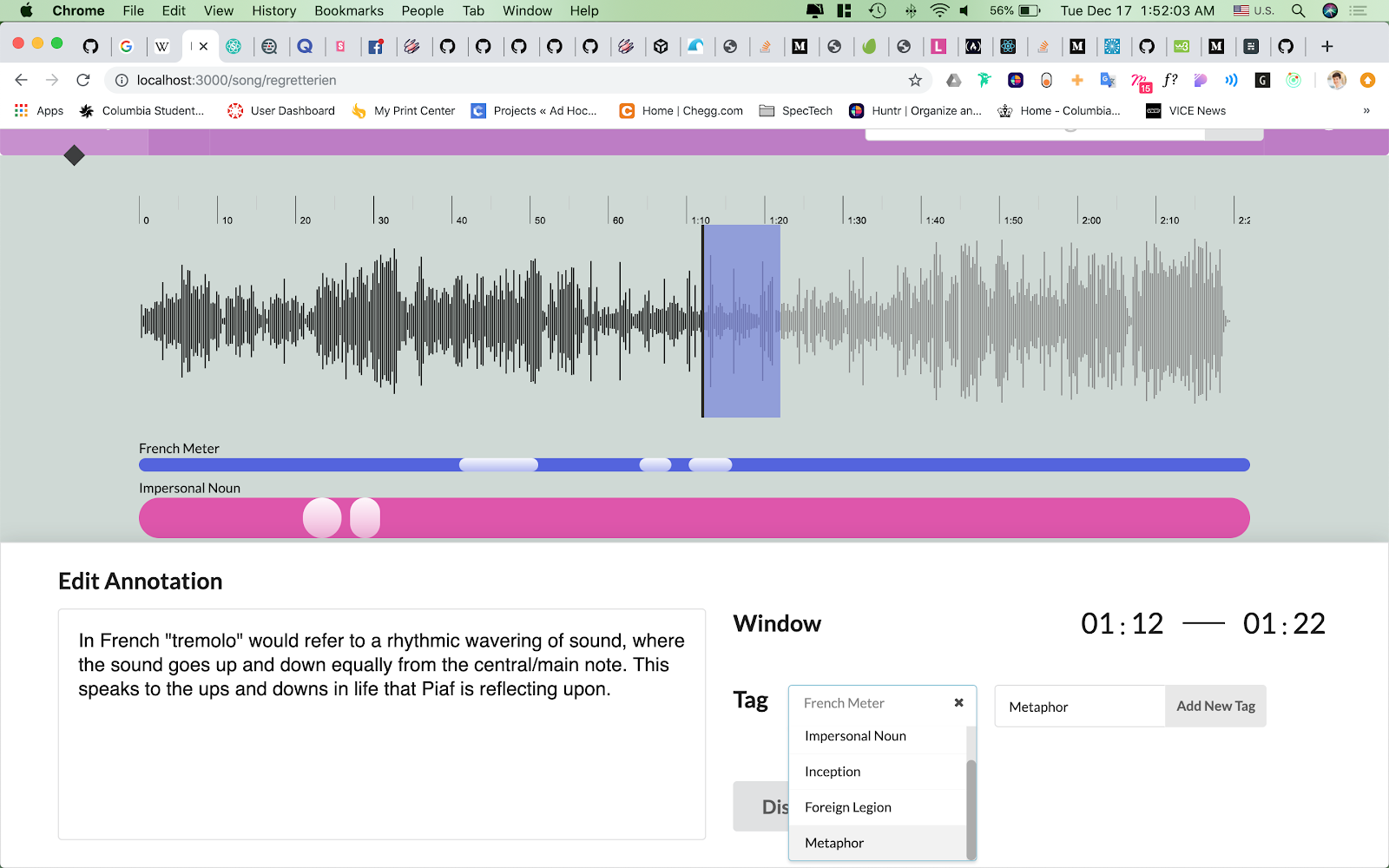The height and width of the screenshot is (868, 1389).
Task: Click the green circular target extension icon
Action: pyautogui.click(x=1294, y=80)
